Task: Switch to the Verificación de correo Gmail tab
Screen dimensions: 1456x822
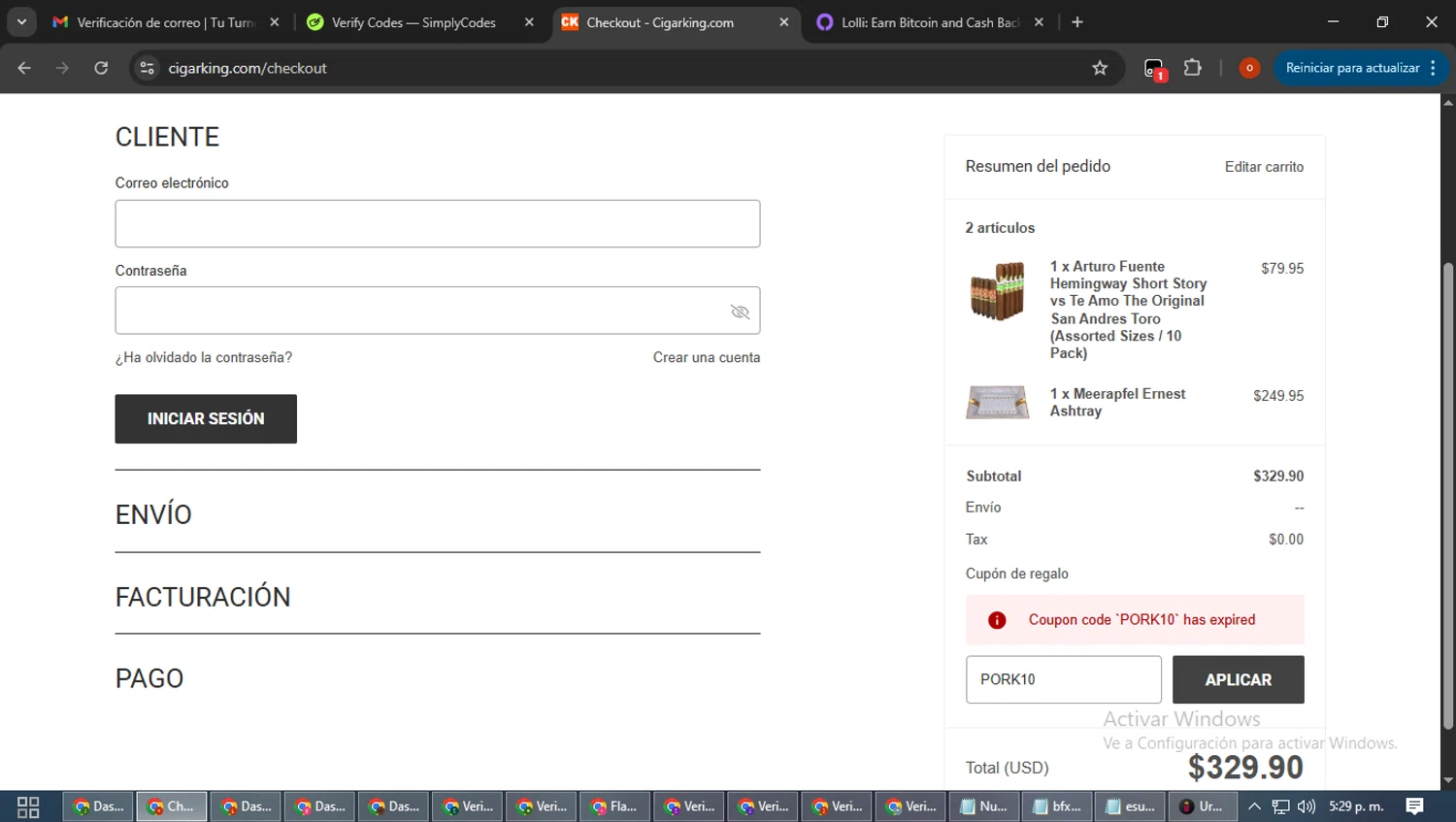Action: (165, 22)
